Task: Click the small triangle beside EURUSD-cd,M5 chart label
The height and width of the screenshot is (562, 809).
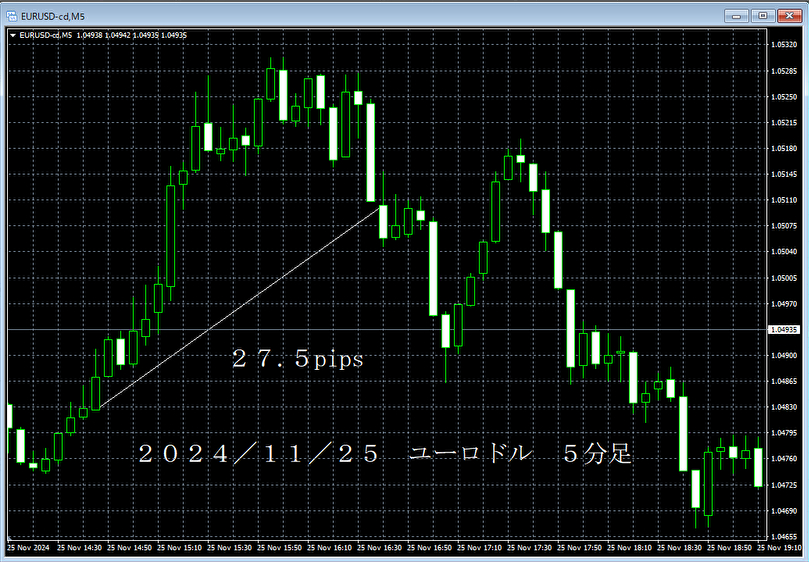Action: click(12, 36)
